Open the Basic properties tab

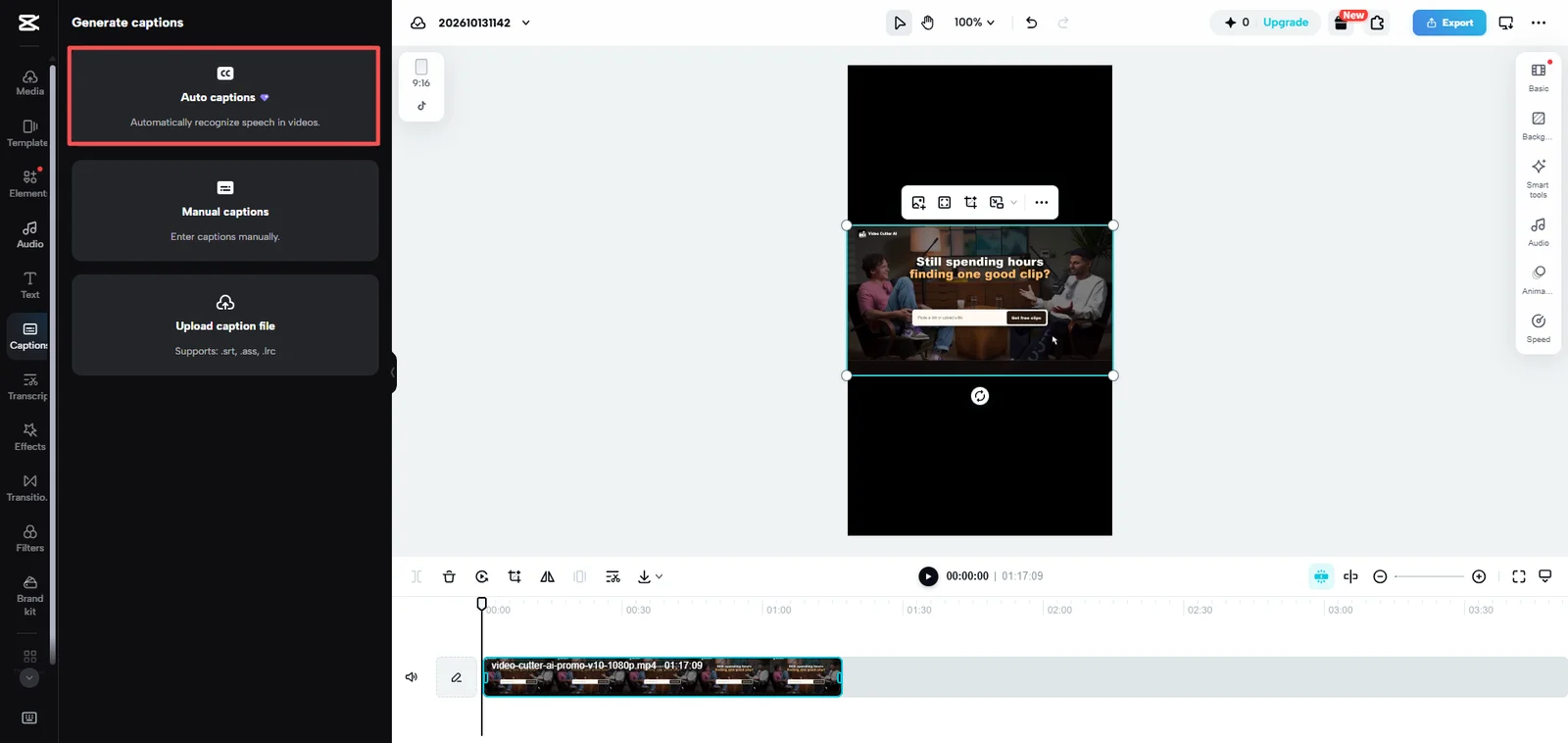[x=1539, y=77]
